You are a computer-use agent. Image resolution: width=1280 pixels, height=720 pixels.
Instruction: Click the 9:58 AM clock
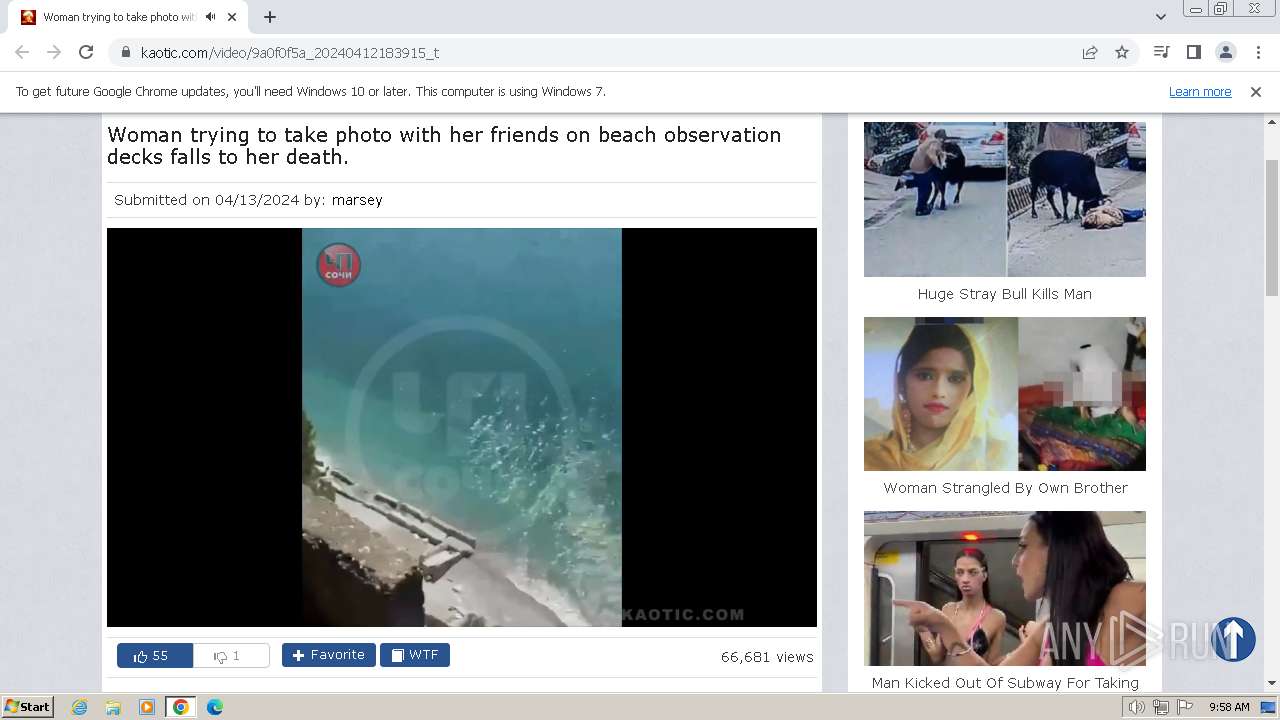click(1229, 707)
